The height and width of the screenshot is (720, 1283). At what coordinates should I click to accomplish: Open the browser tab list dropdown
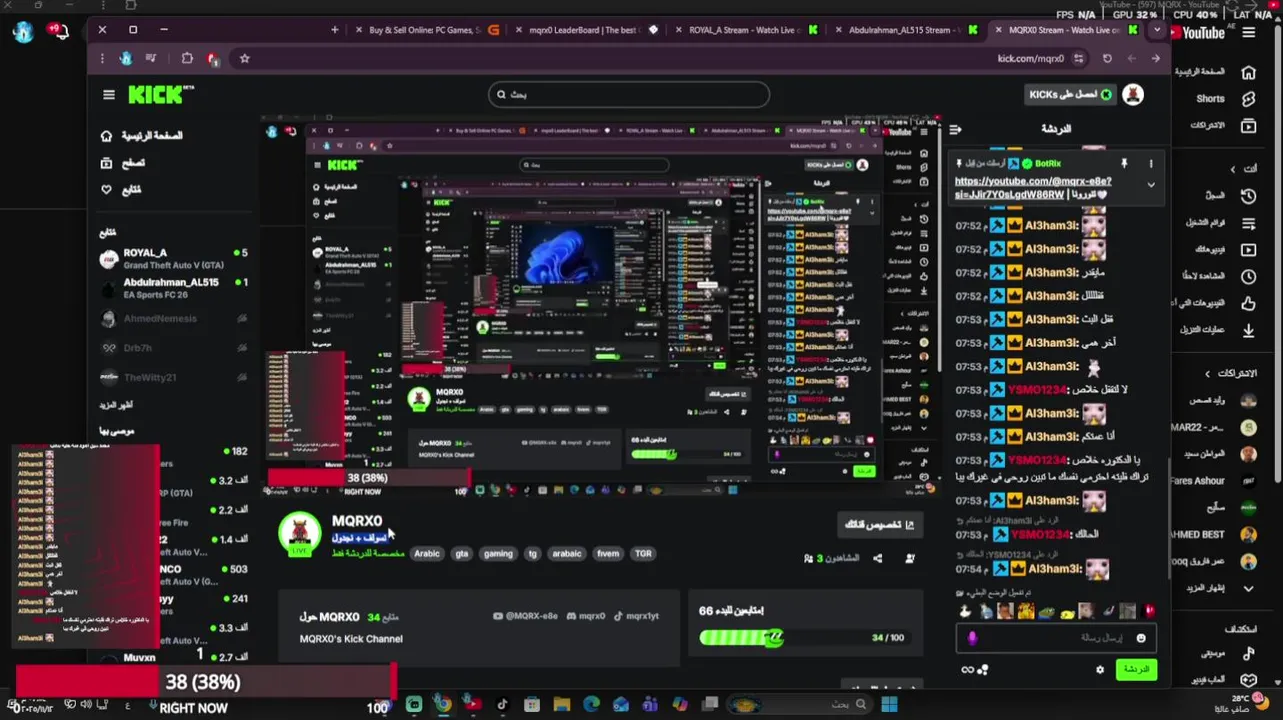tap(1157, 30)
